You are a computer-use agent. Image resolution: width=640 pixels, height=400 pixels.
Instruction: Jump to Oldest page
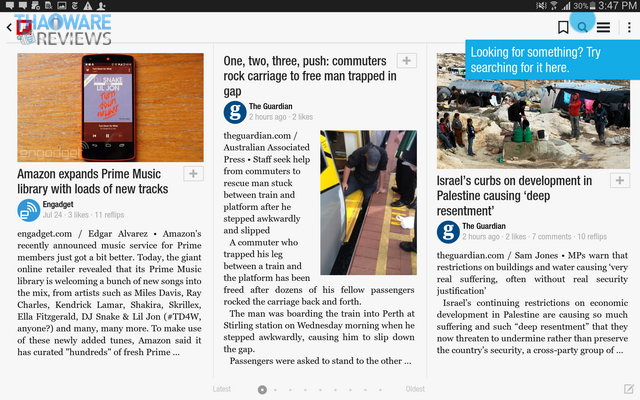(415, 389)
